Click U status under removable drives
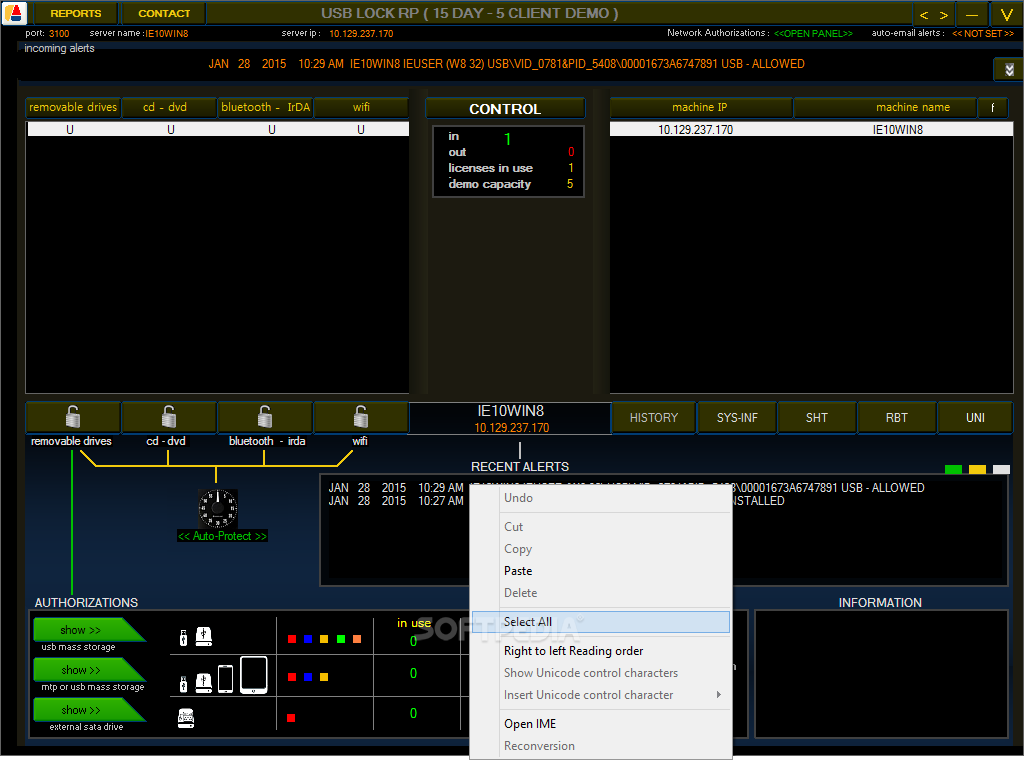 click(70, 130)
